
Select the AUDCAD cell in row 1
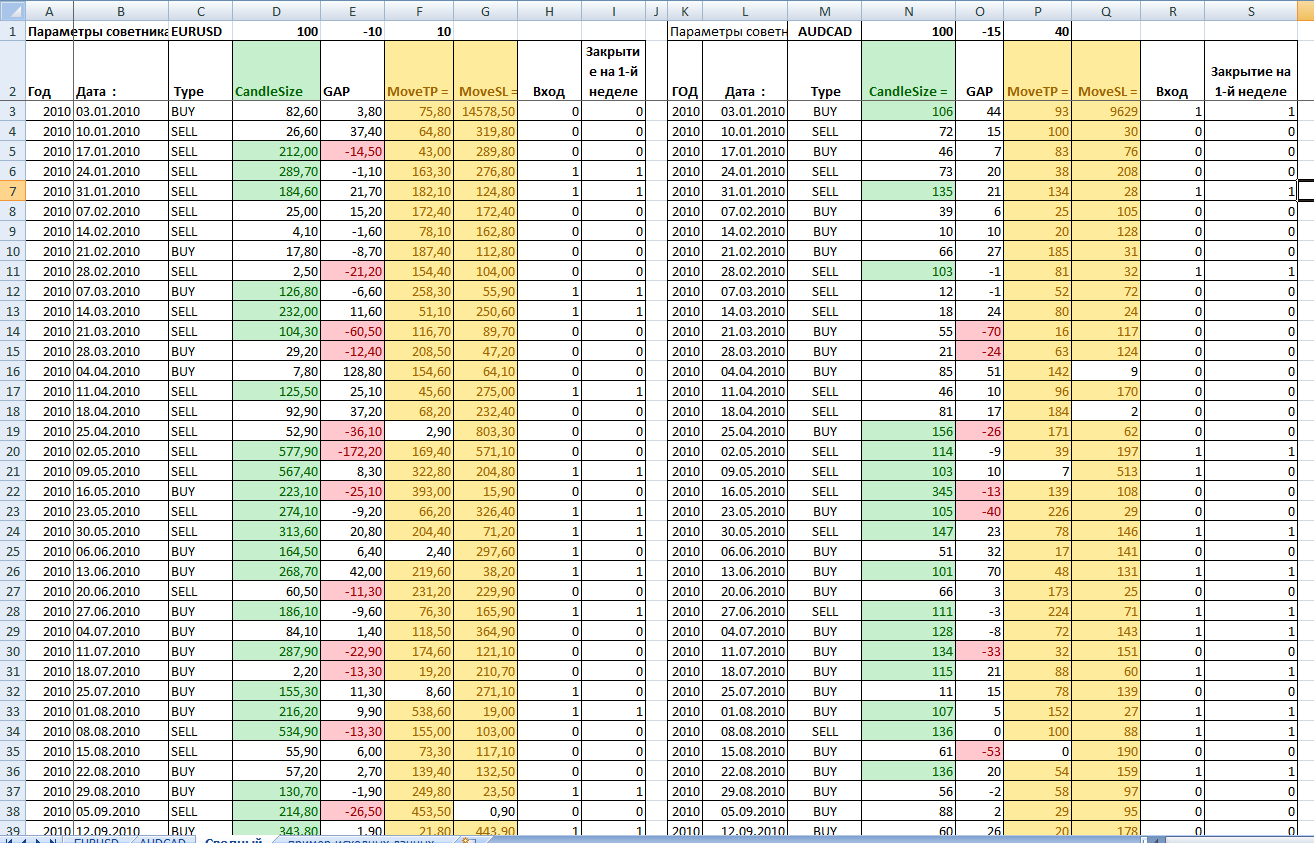coord(824,31)
